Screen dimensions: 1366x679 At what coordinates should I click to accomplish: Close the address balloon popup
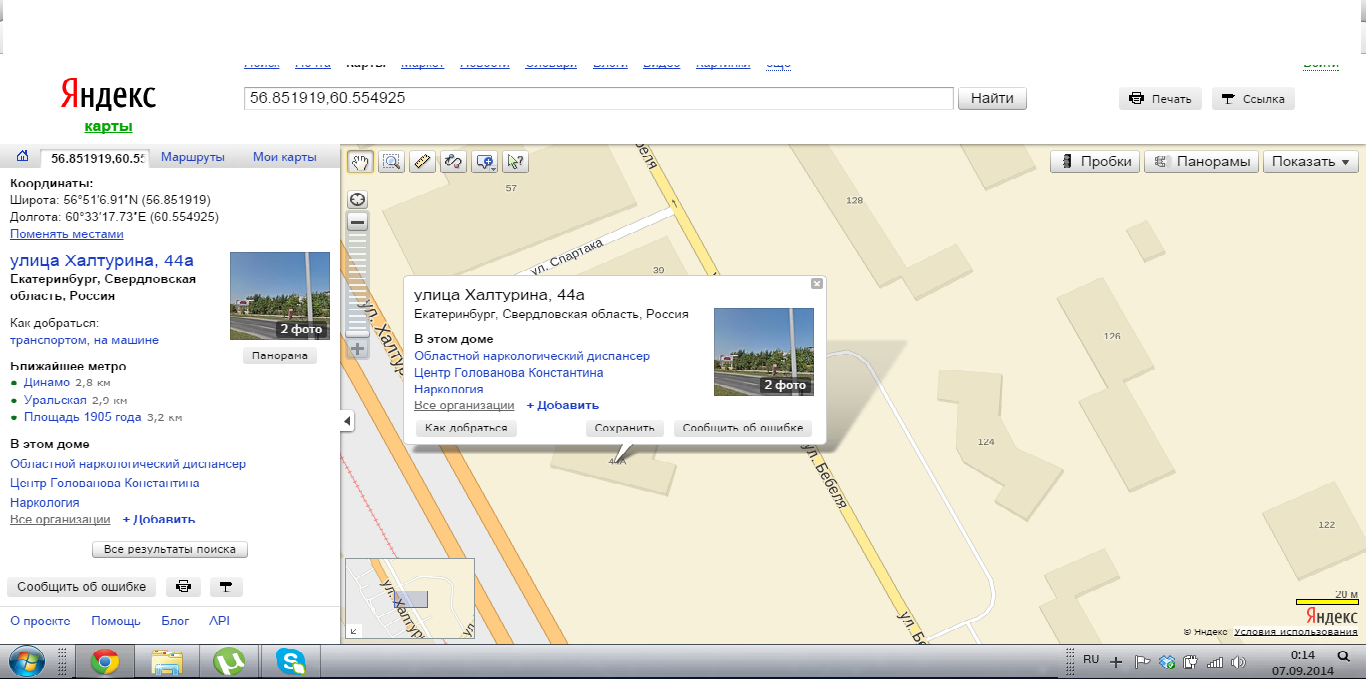(817, 284)
